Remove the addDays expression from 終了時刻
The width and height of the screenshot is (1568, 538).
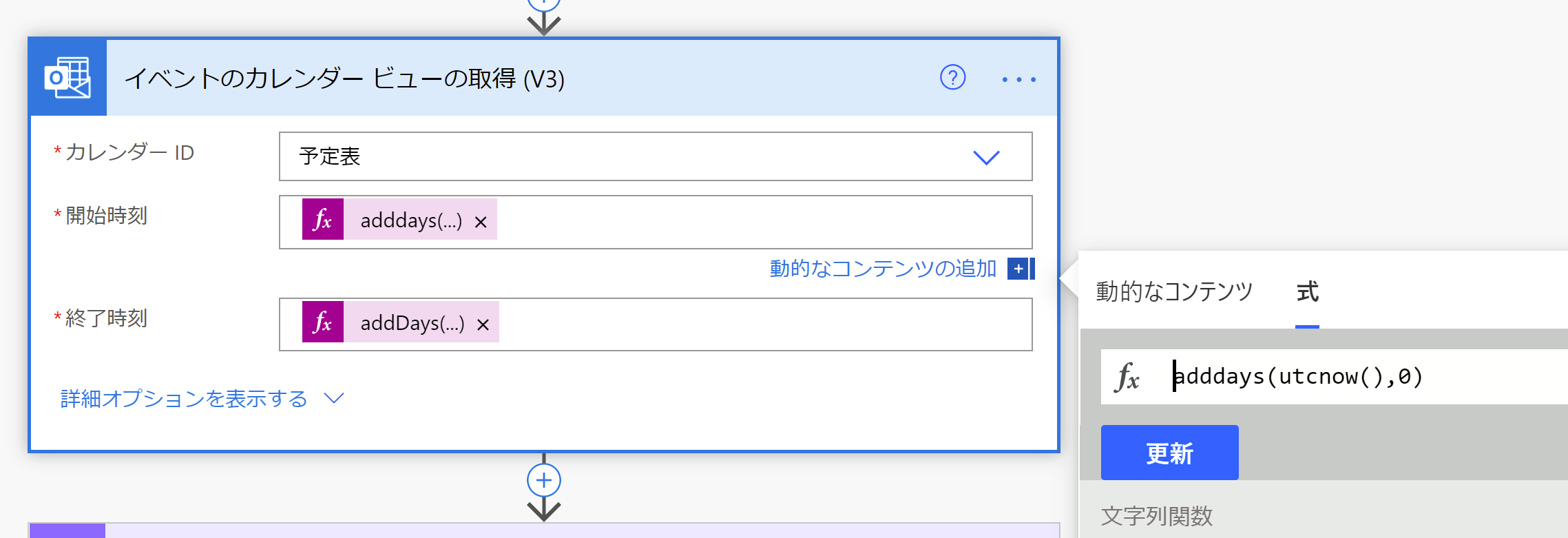tap(483, 322)
